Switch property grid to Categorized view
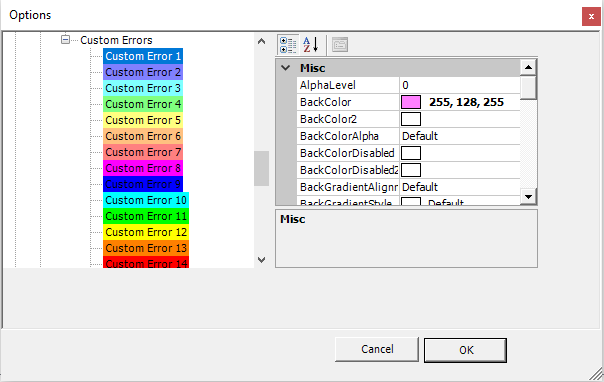 (x=288, y=45)
